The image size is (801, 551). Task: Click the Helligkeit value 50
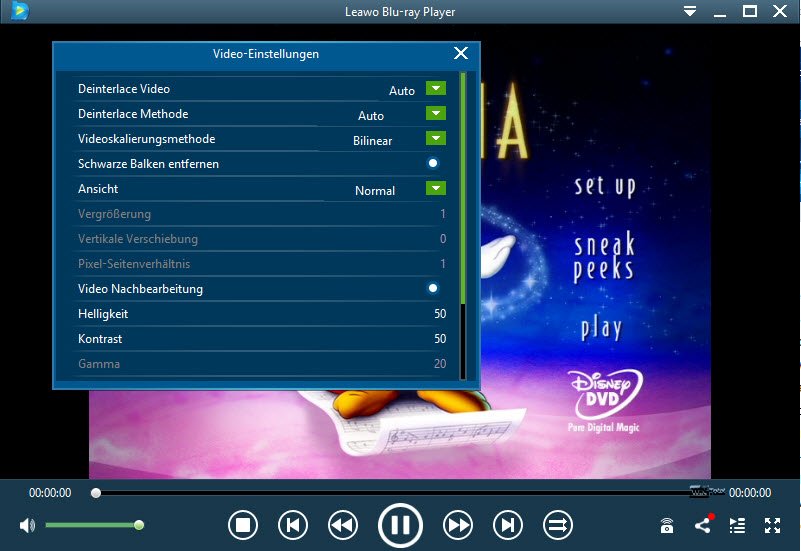(x=440, y=314)
